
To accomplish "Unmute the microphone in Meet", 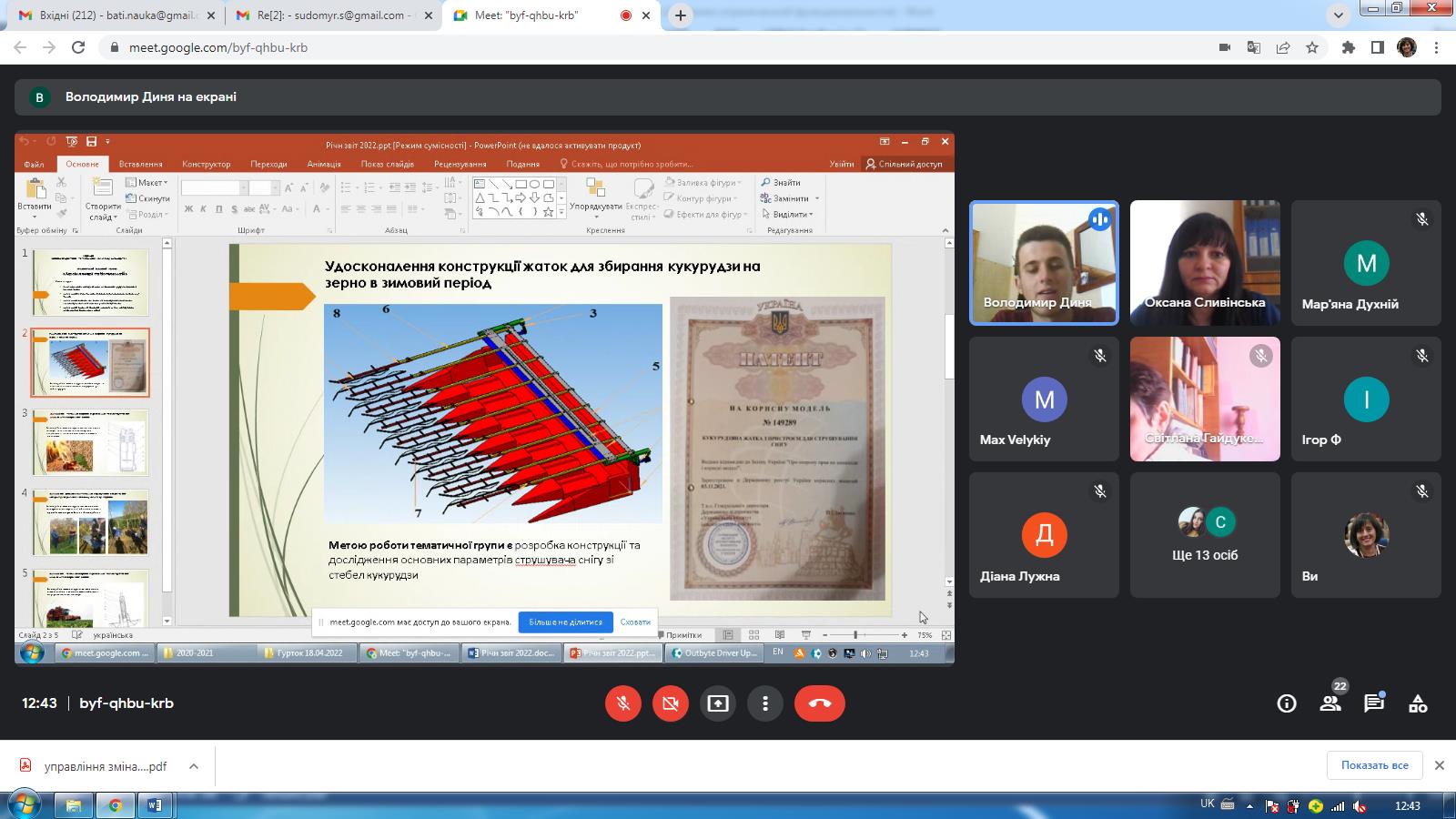I will pos(623,703).
